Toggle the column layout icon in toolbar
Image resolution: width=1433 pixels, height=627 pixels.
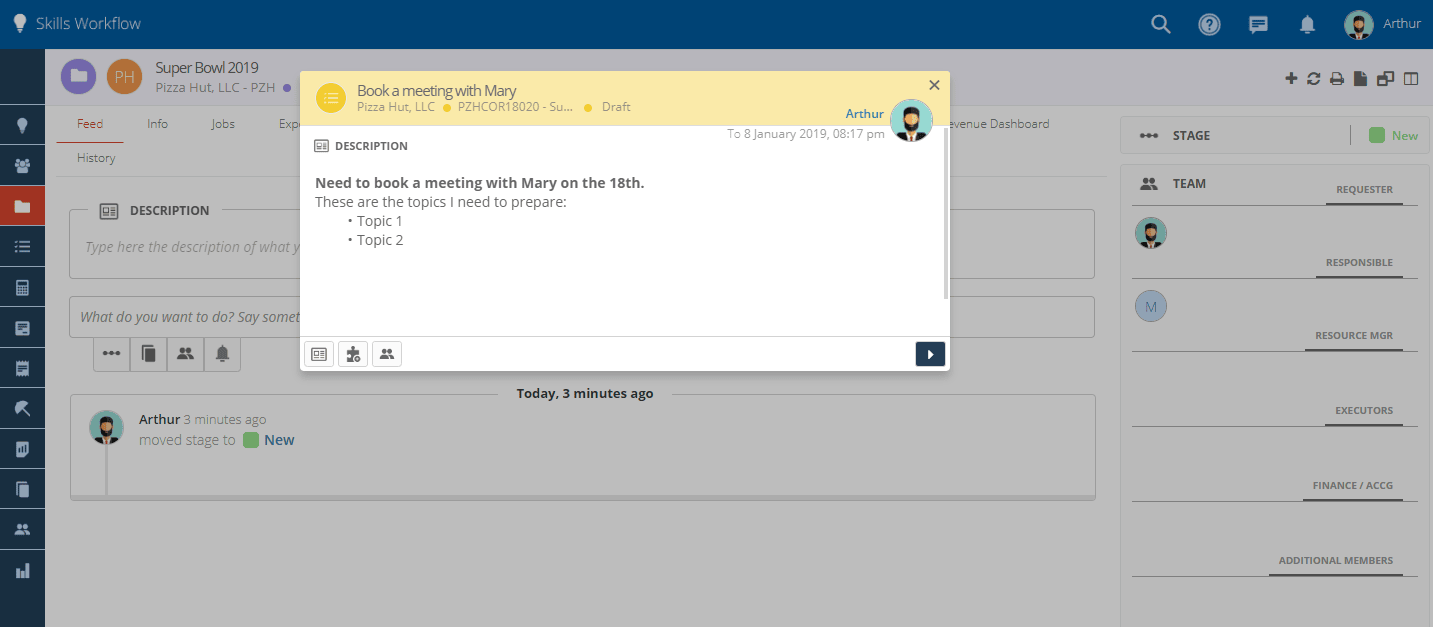pos(1411,79)
